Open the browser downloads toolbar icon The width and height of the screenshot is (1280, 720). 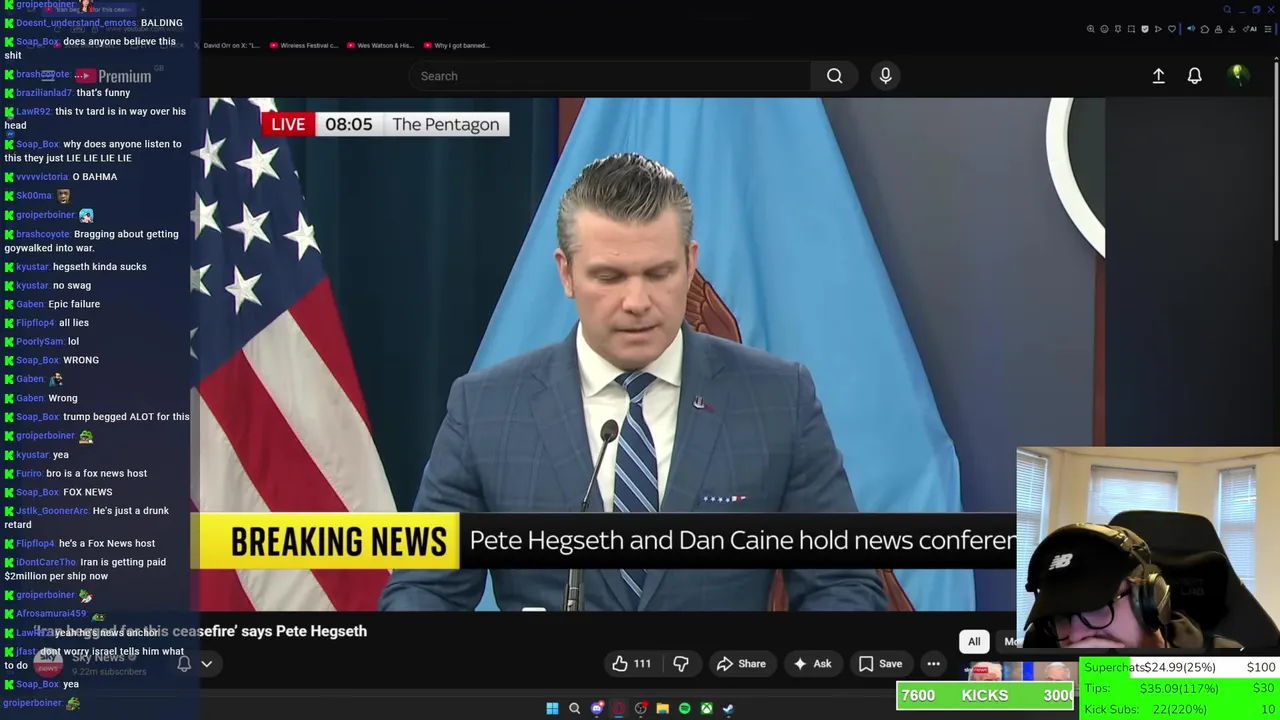1232,29
